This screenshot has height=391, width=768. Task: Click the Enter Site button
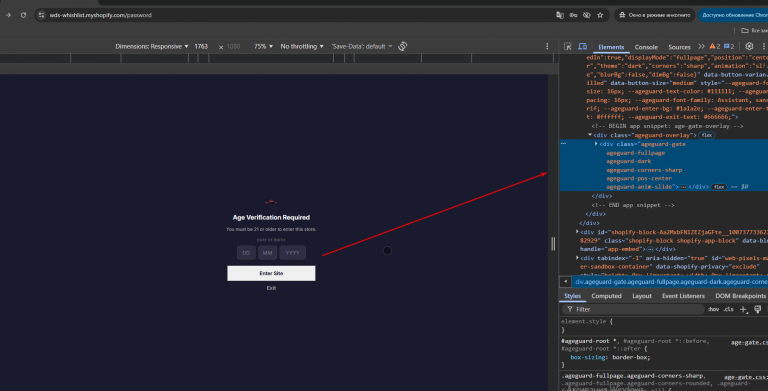[271, 273]
